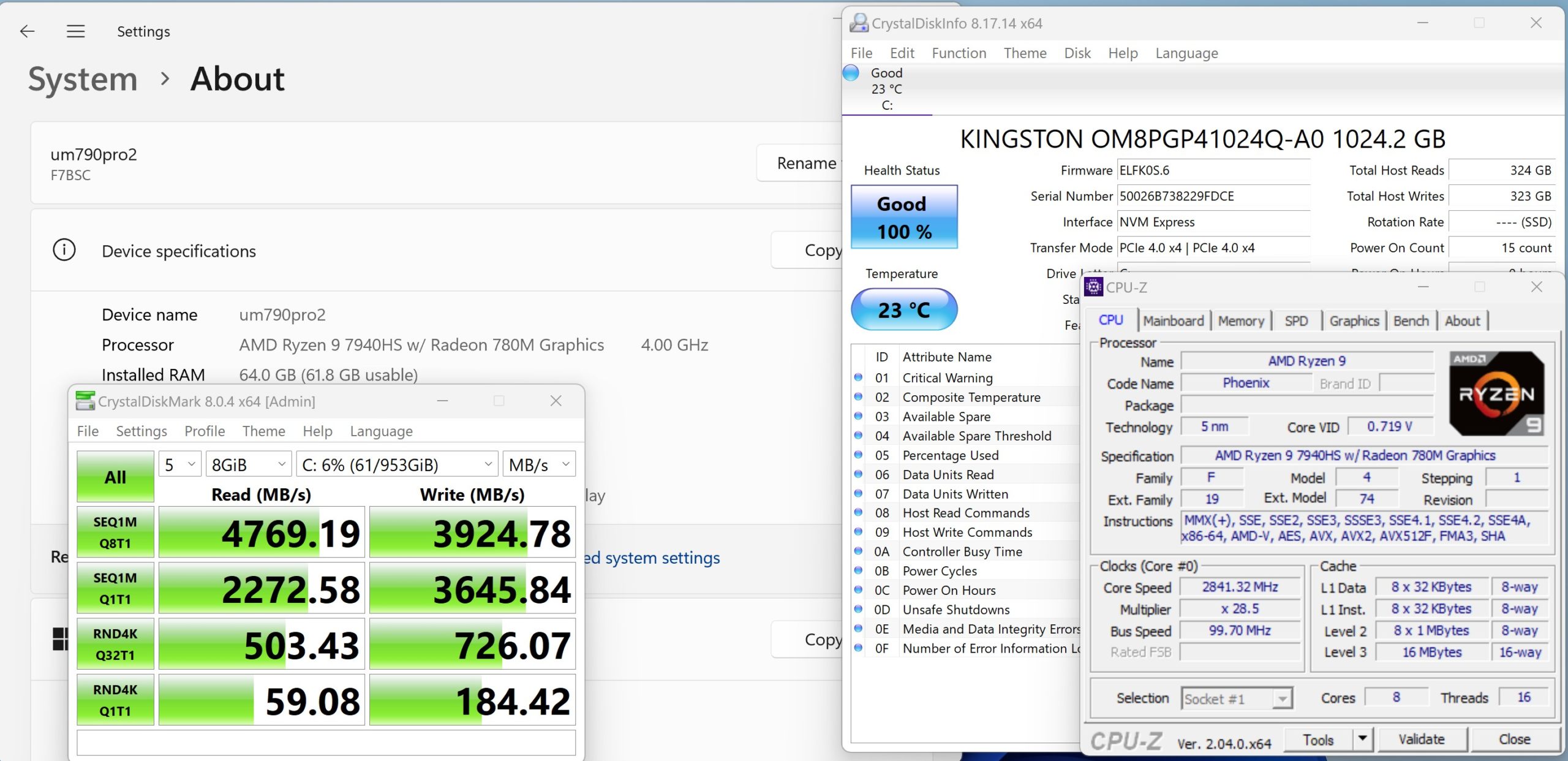Open the MB/s unit dropdown

[x=539, y=464]
